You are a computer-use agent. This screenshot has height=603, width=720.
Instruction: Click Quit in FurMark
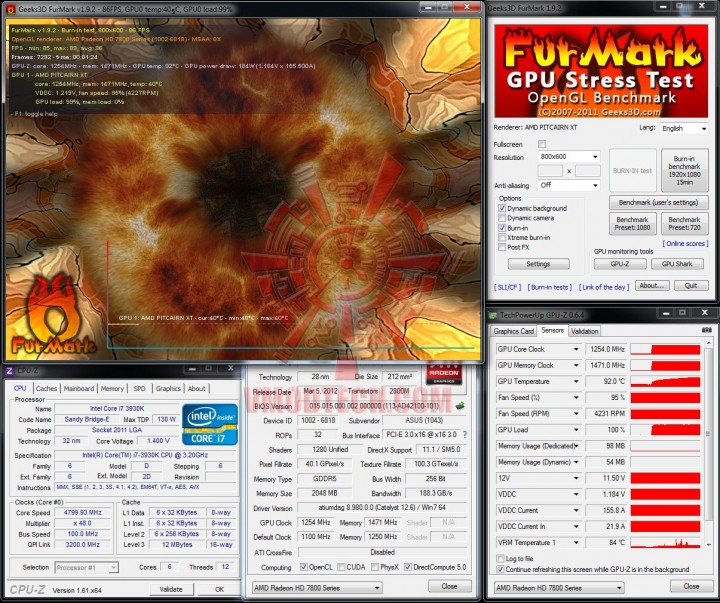tap(691, 285)
